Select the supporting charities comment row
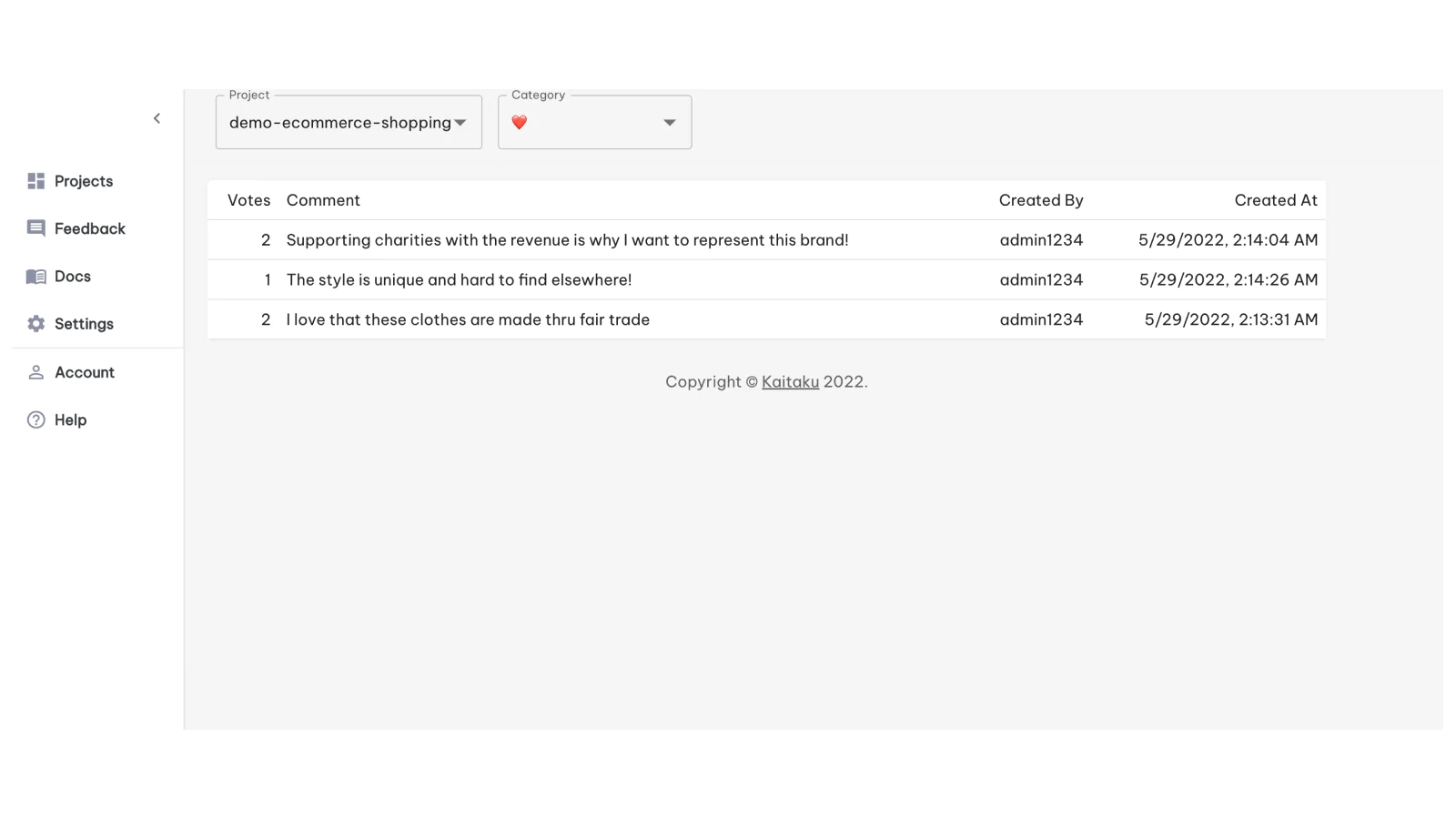 point(567,240)
